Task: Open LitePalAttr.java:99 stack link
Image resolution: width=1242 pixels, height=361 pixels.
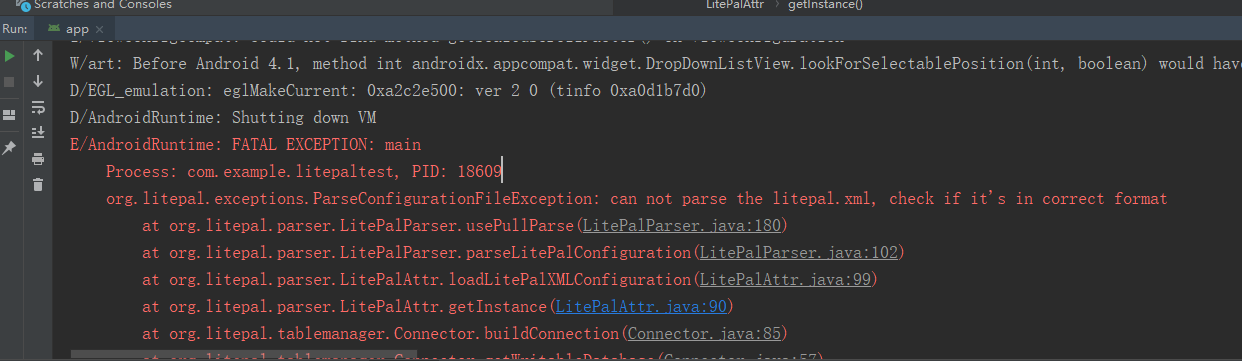Action: tap(784, 279)
